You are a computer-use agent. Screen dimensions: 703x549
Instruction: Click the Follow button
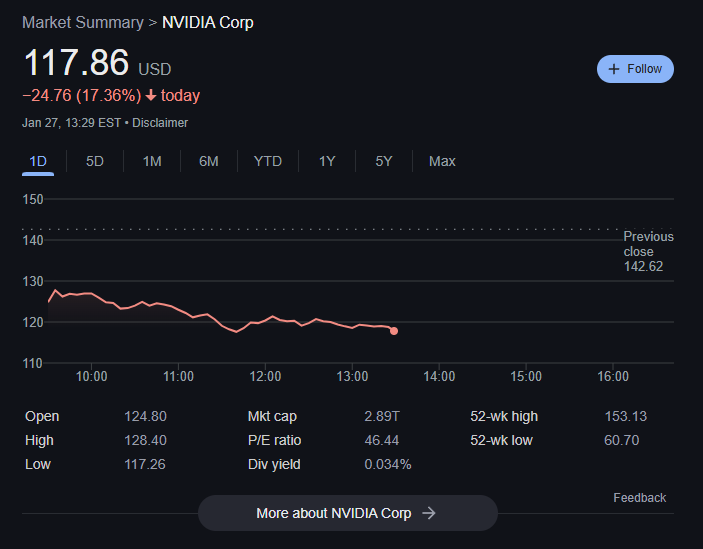coord(636,69)
